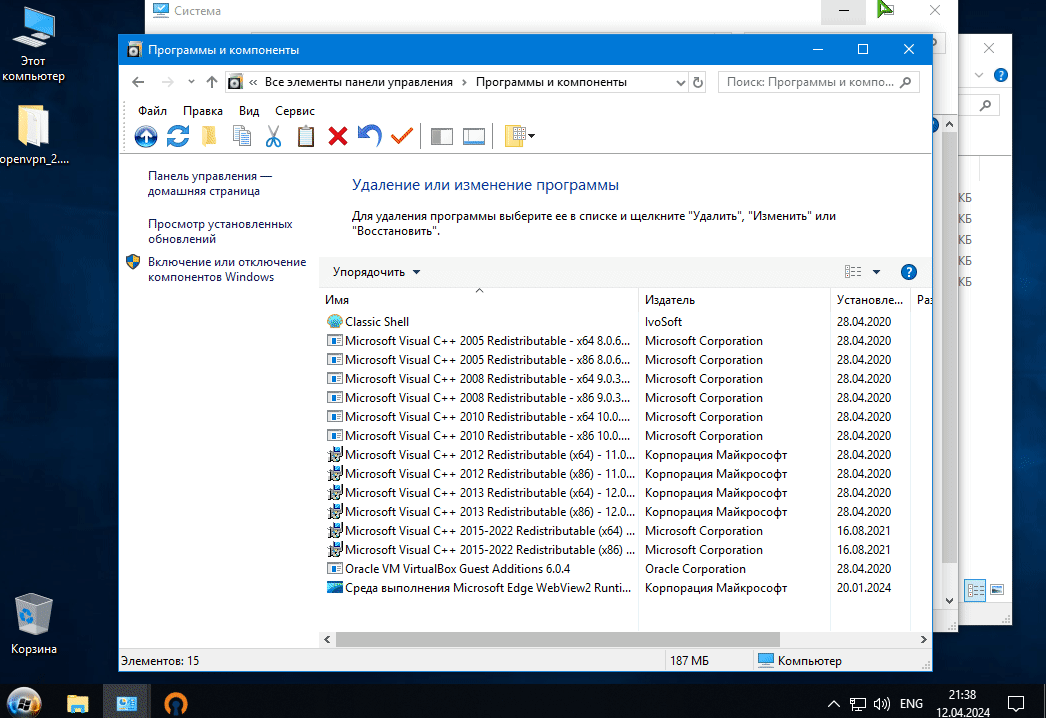This screenshot has width=1046, height=718.
Task: Show hidden system tray icons chevron
Action: (834, 703)
